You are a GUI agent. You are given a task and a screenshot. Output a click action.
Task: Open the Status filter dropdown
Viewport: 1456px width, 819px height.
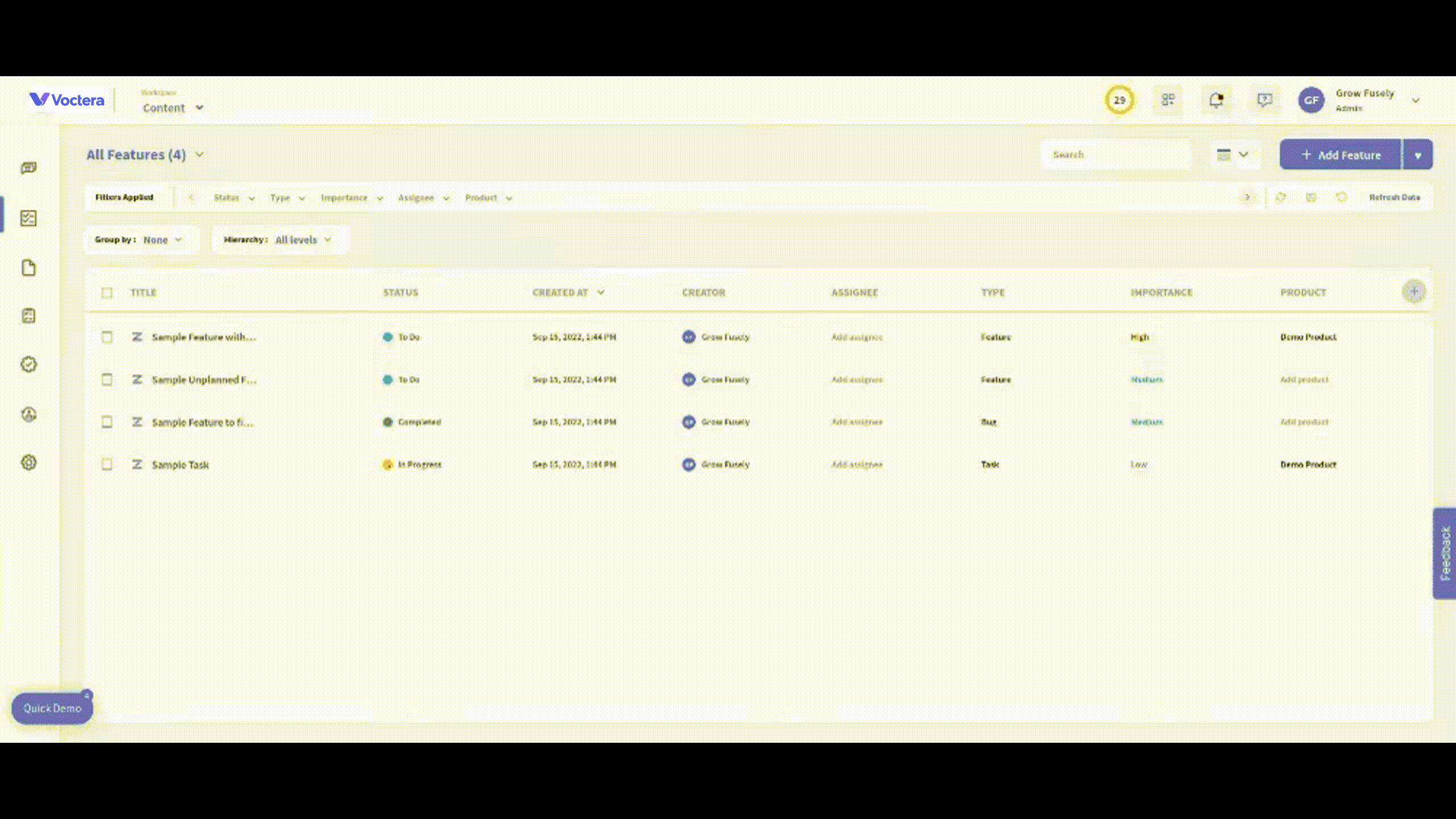click(234, 198)
